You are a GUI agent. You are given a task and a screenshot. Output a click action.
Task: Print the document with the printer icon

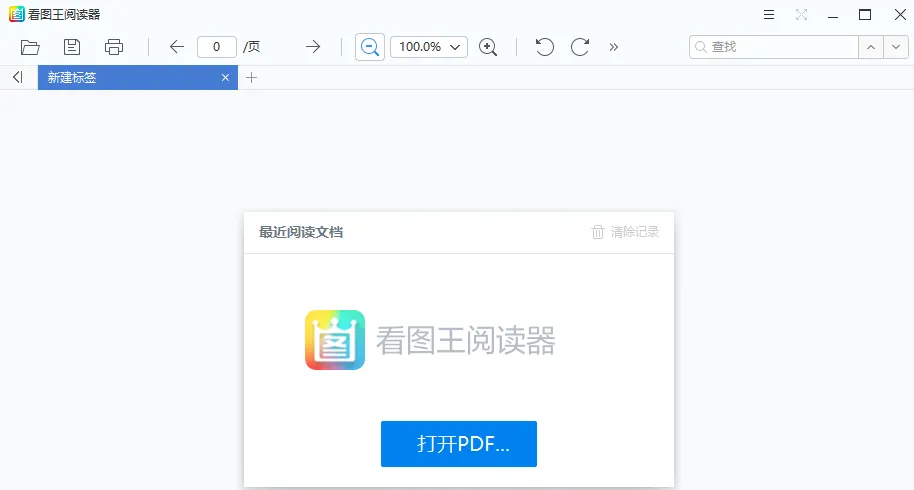[114, 47]
